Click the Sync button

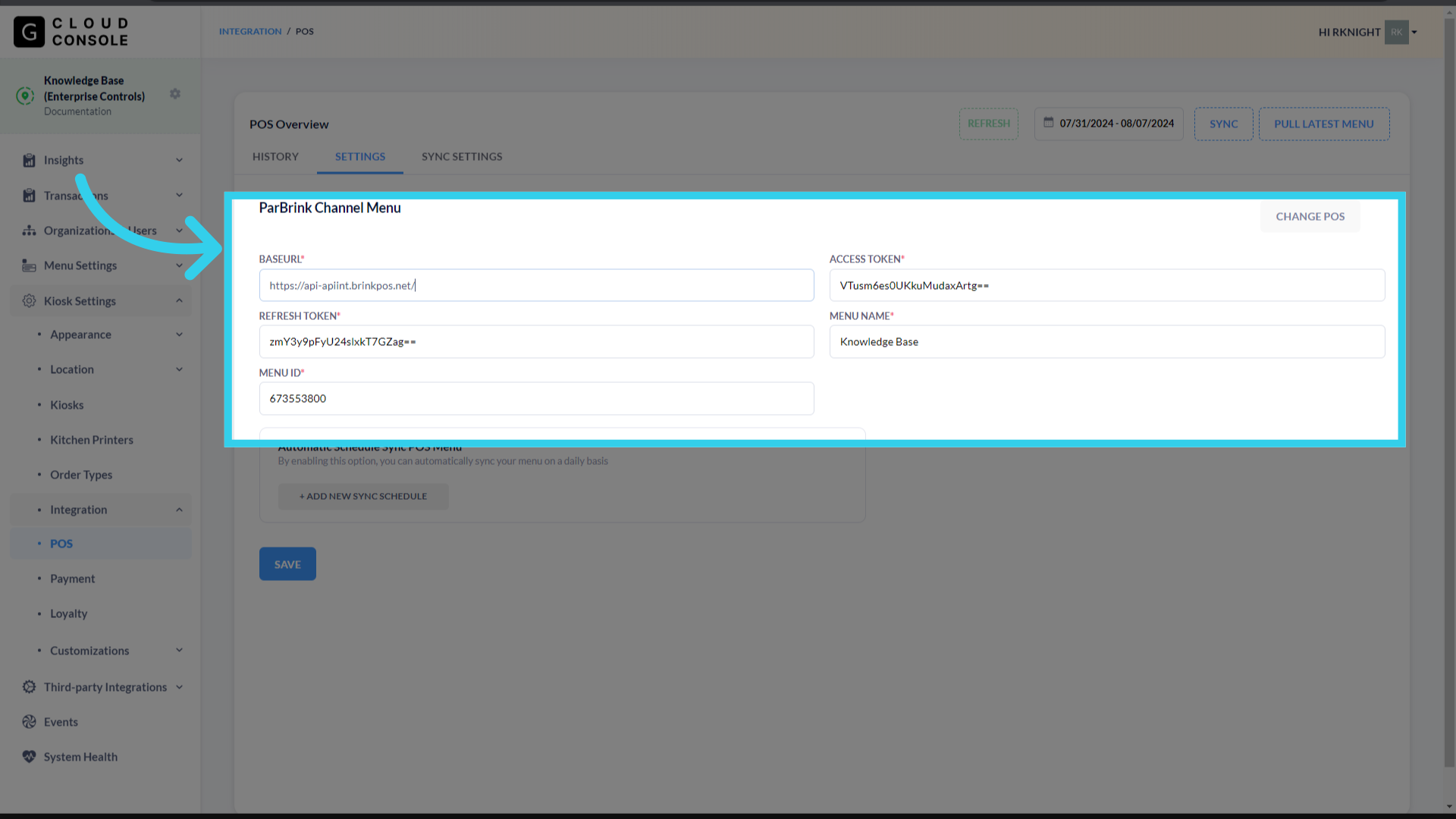pos(1224,124)
